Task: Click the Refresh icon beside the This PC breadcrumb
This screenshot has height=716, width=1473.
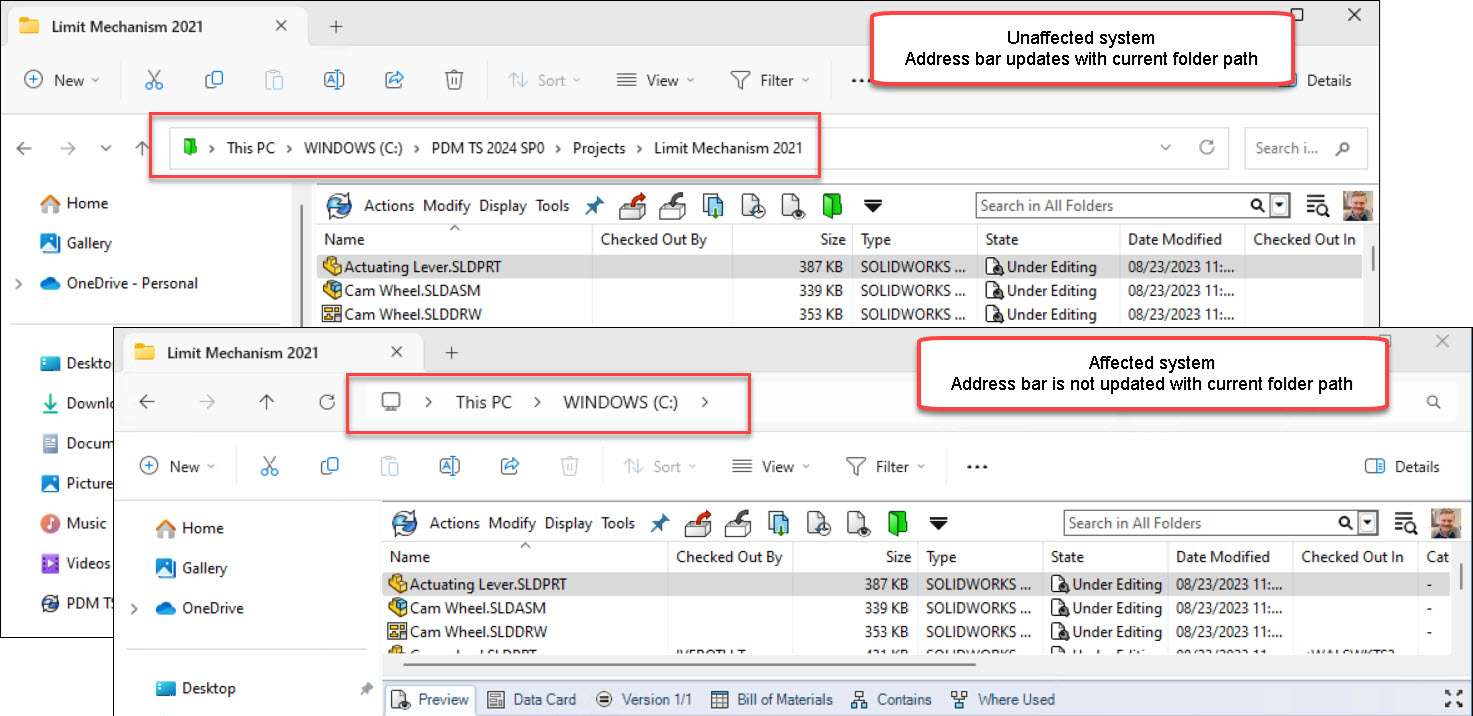Action: (x=326, y=402)
